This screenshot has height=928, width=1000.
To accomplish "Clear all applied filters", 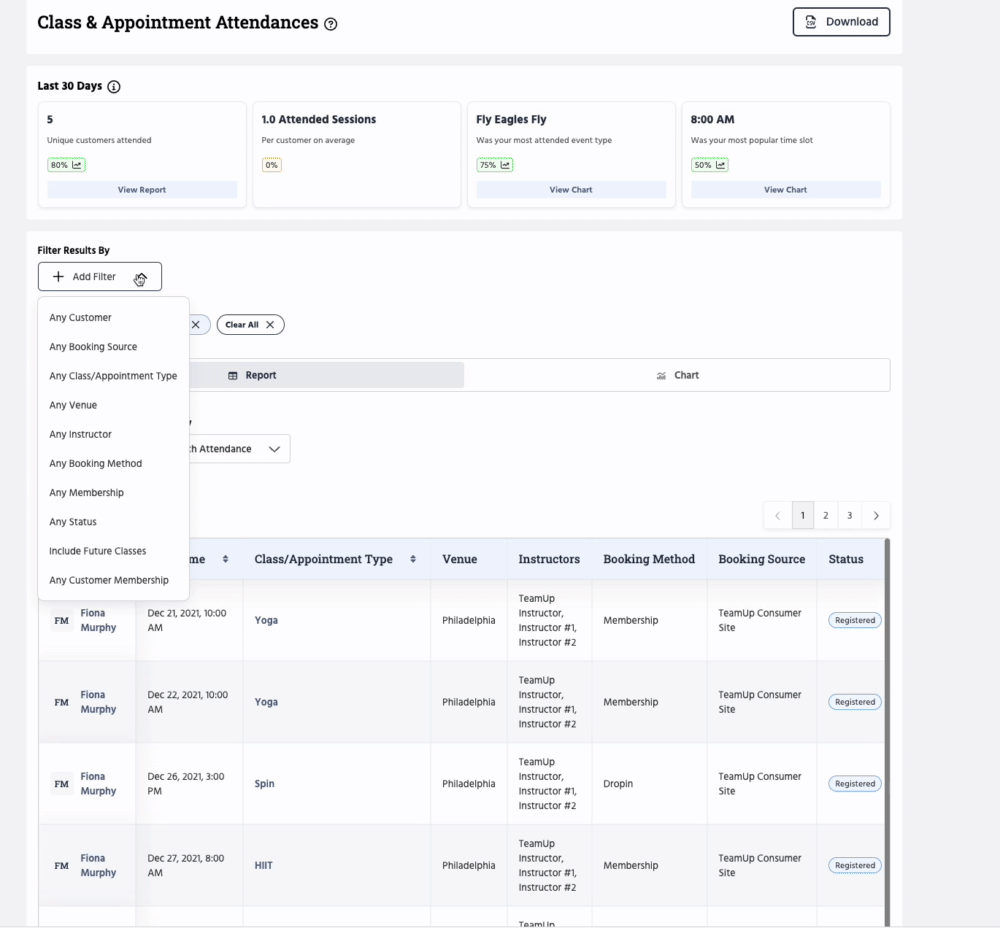I will pyautogui.click(x=250, y=325).
